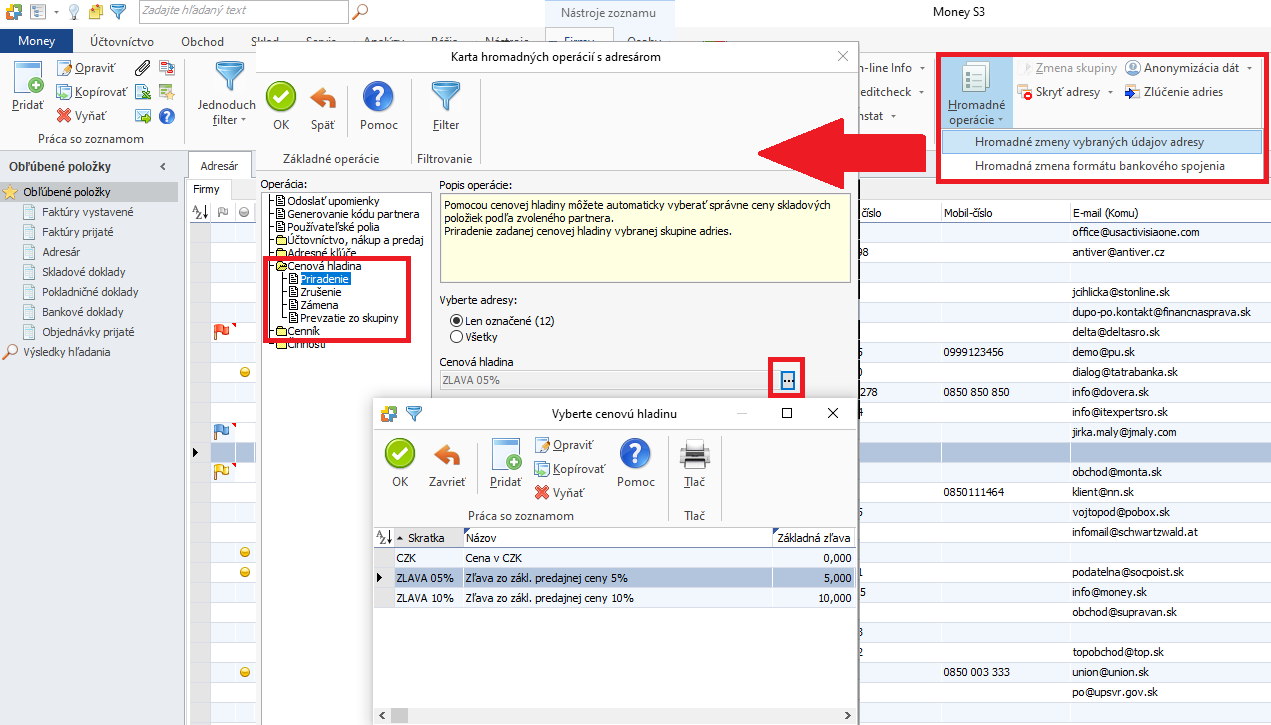Collapse the Obľúbené položky sidebar panel

coord(164,167)
